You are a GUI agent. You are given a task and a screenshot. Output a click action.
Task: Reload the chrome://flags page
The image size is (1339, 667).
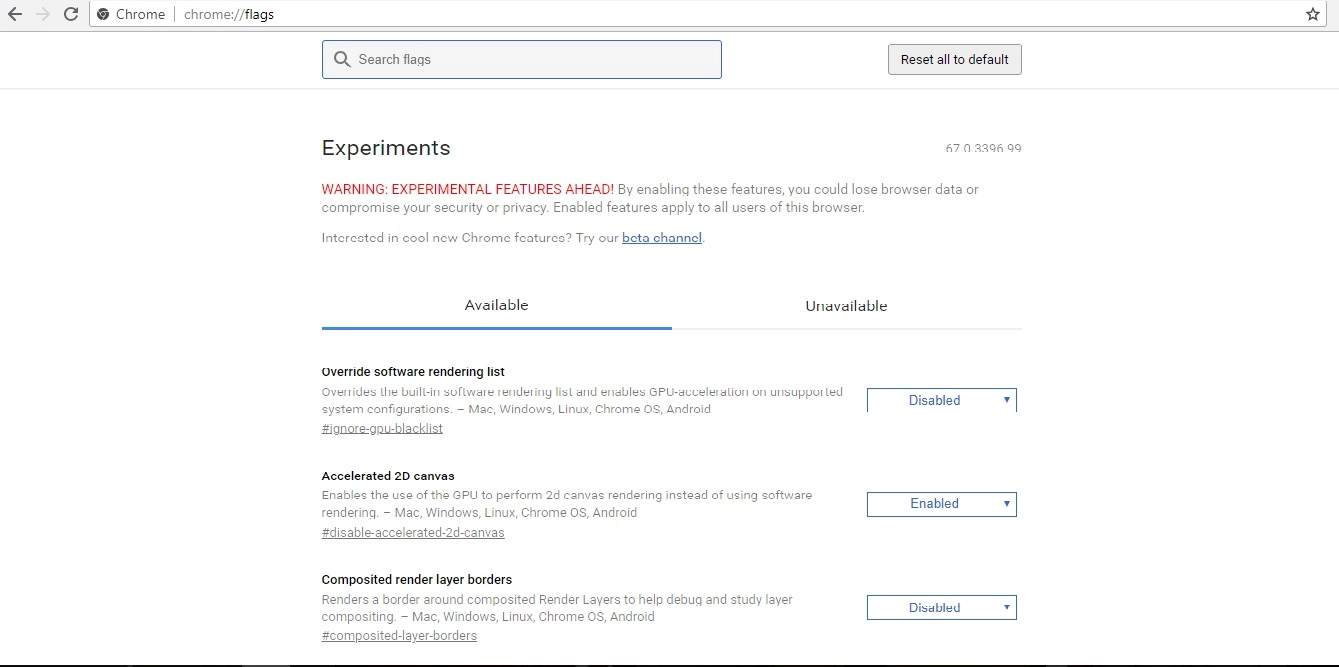(x=71, y=14)
